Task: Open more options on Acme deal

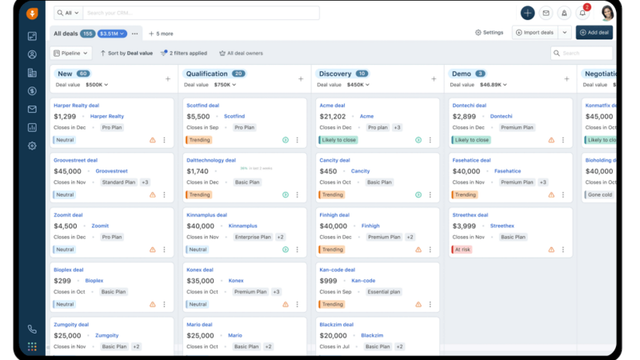Action: (430, 140)
